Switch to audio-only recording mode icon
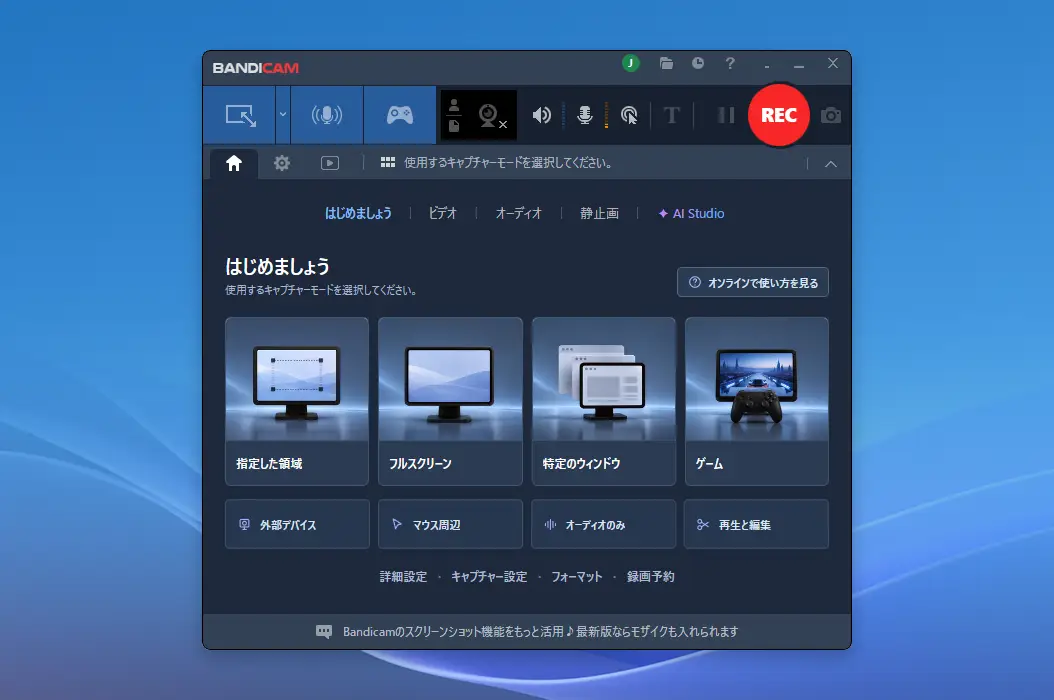 (x=327, y=115)
